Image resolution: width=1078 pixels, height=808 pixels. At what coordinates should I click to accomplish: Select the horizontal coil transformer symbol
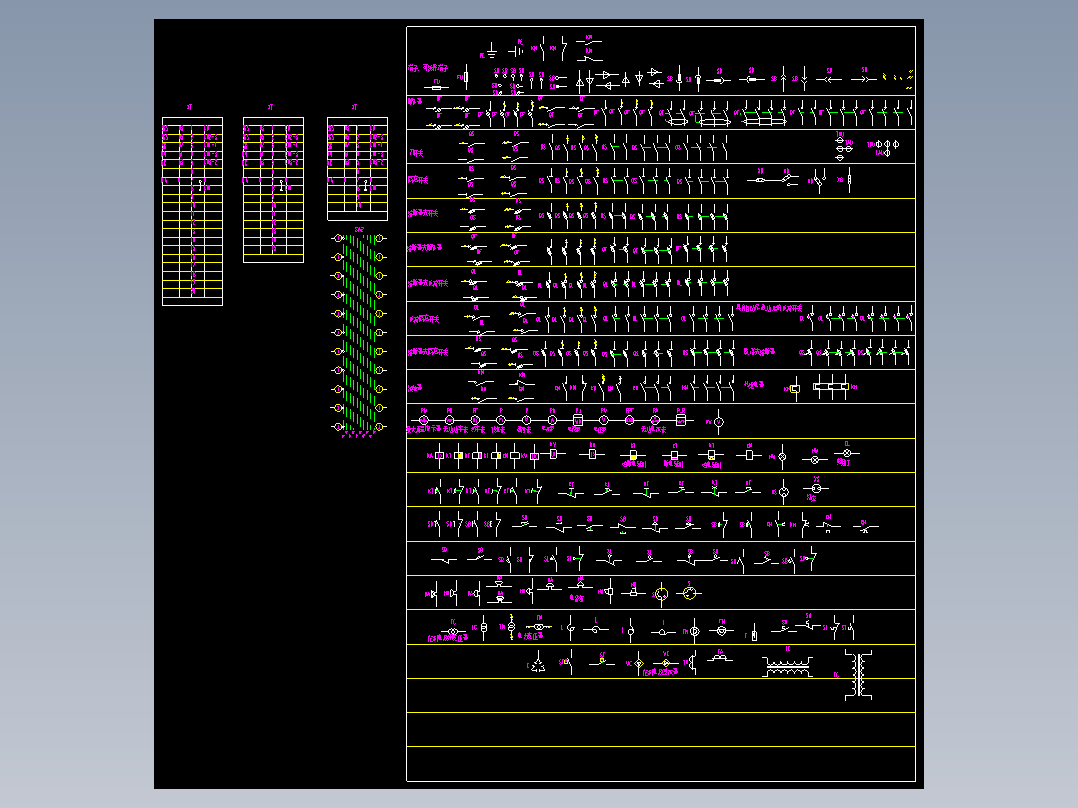pos(787,665)
